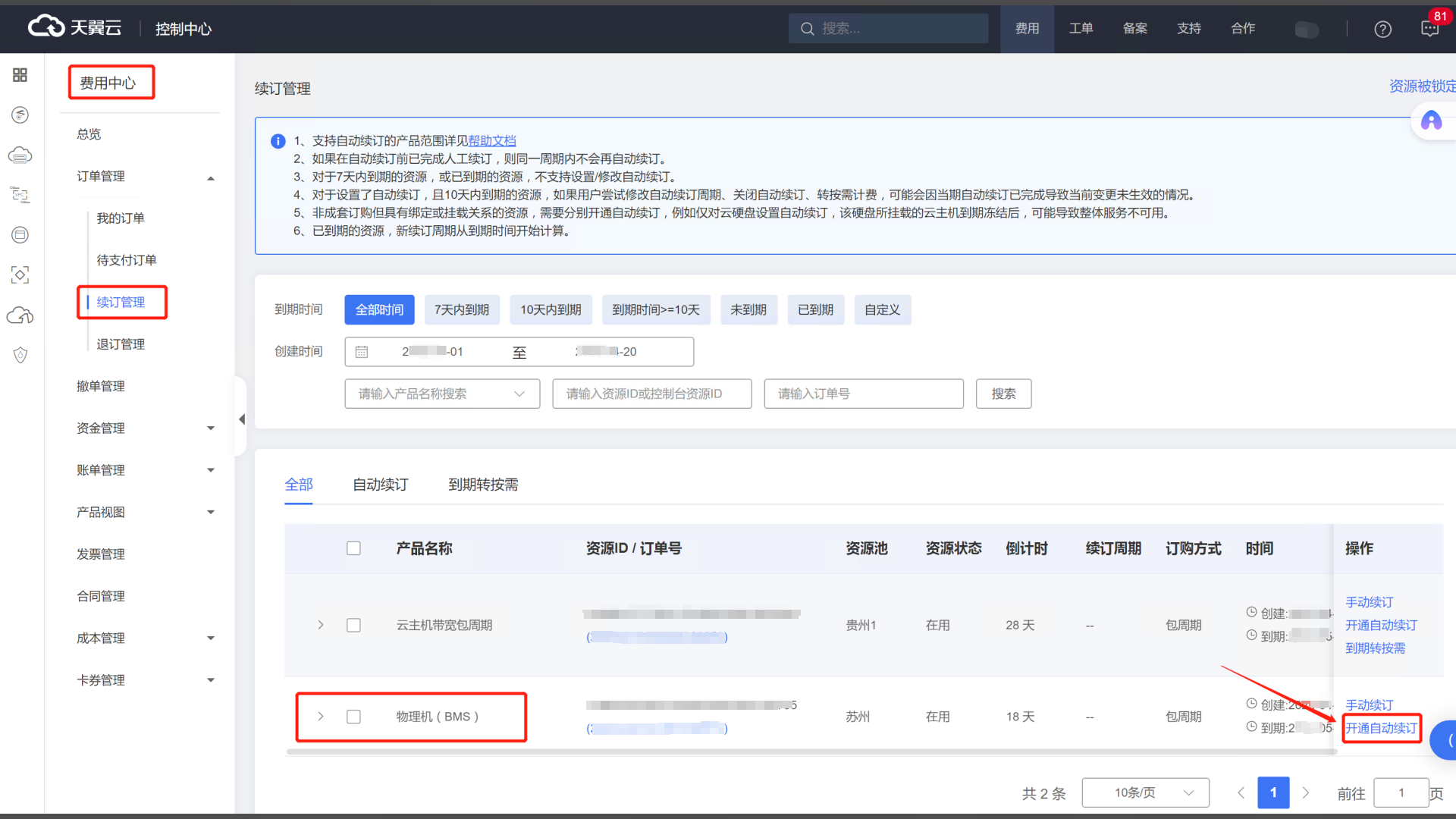Focus the resource ID input field
This screenshot has height=819, width=1456.
point(652,394)
